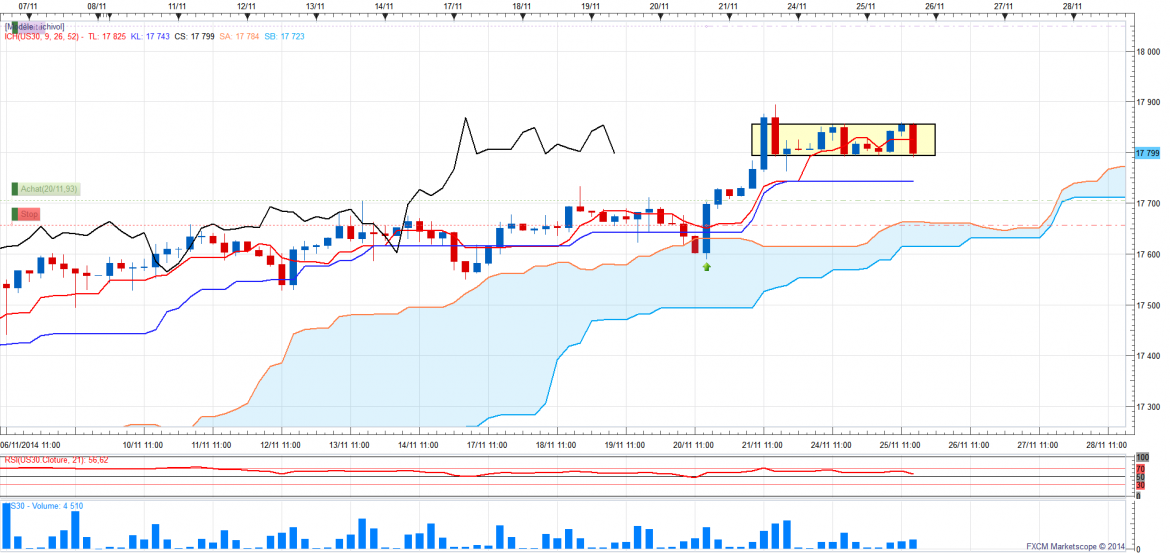Click the 17 600 price axis label
This screenshot has height=553, width=1170.
pyautogui.click(x=1148, y=254)
